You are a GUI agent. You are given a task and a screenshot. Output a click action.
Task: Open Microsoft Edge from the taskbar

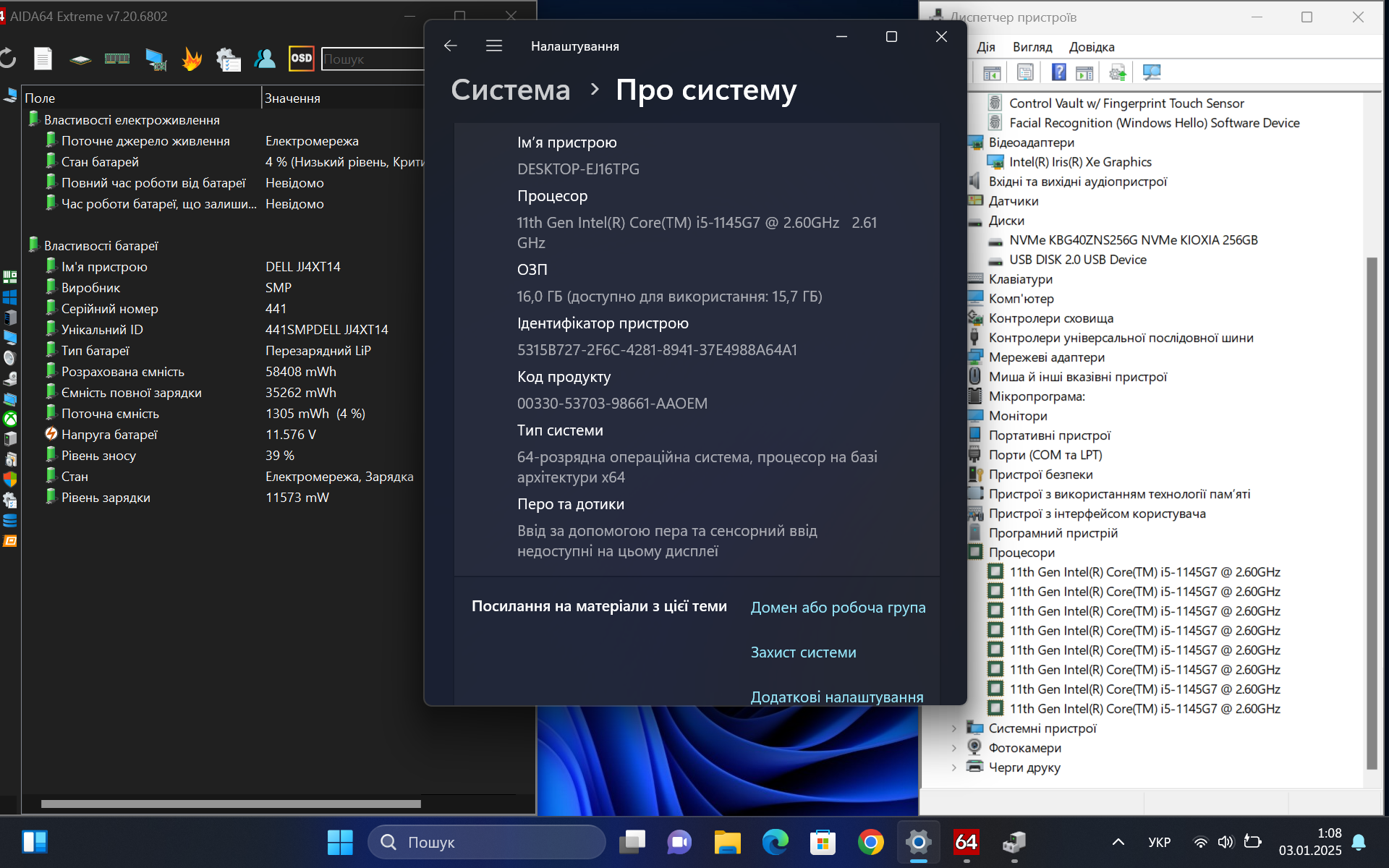tap(775, 842)
